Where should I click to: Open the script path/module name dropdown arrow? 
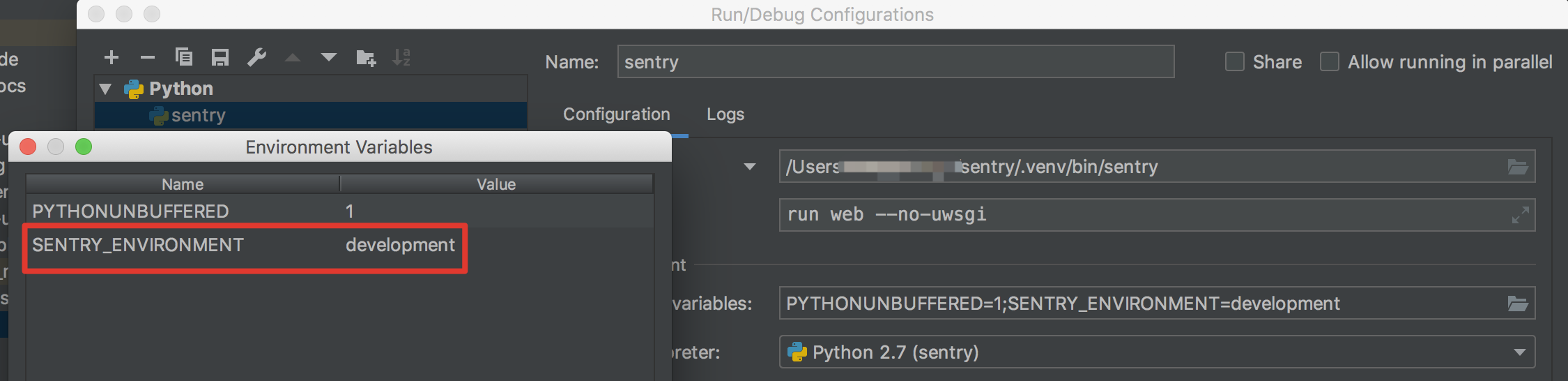(x=750, y=167)
